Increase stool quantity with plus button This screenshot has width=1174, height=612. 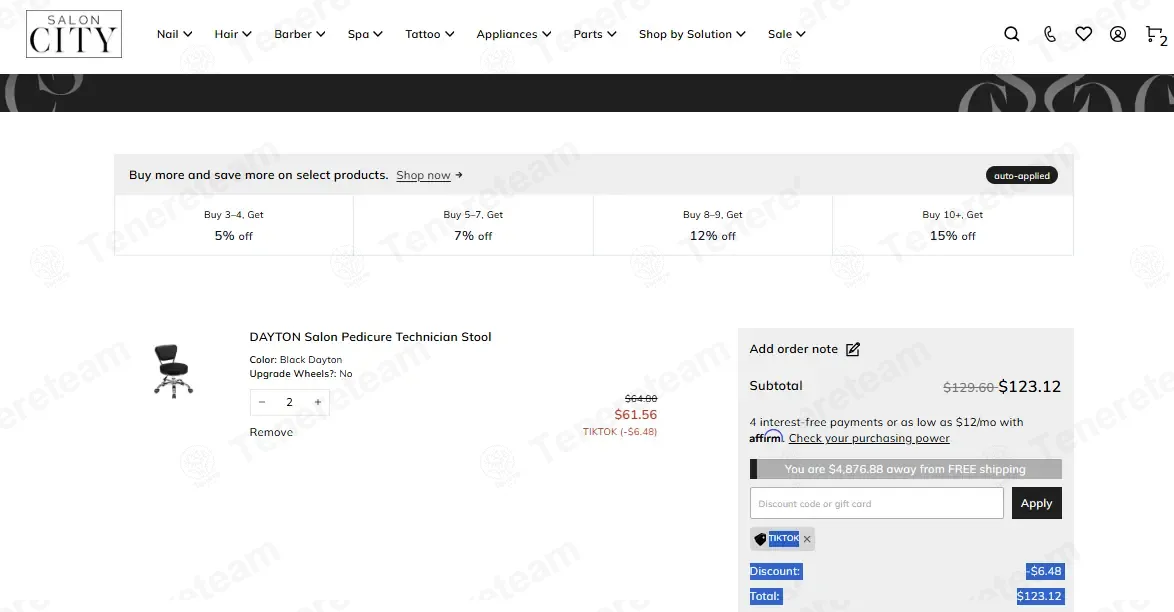pyautogui.click(x=317, y=402)
